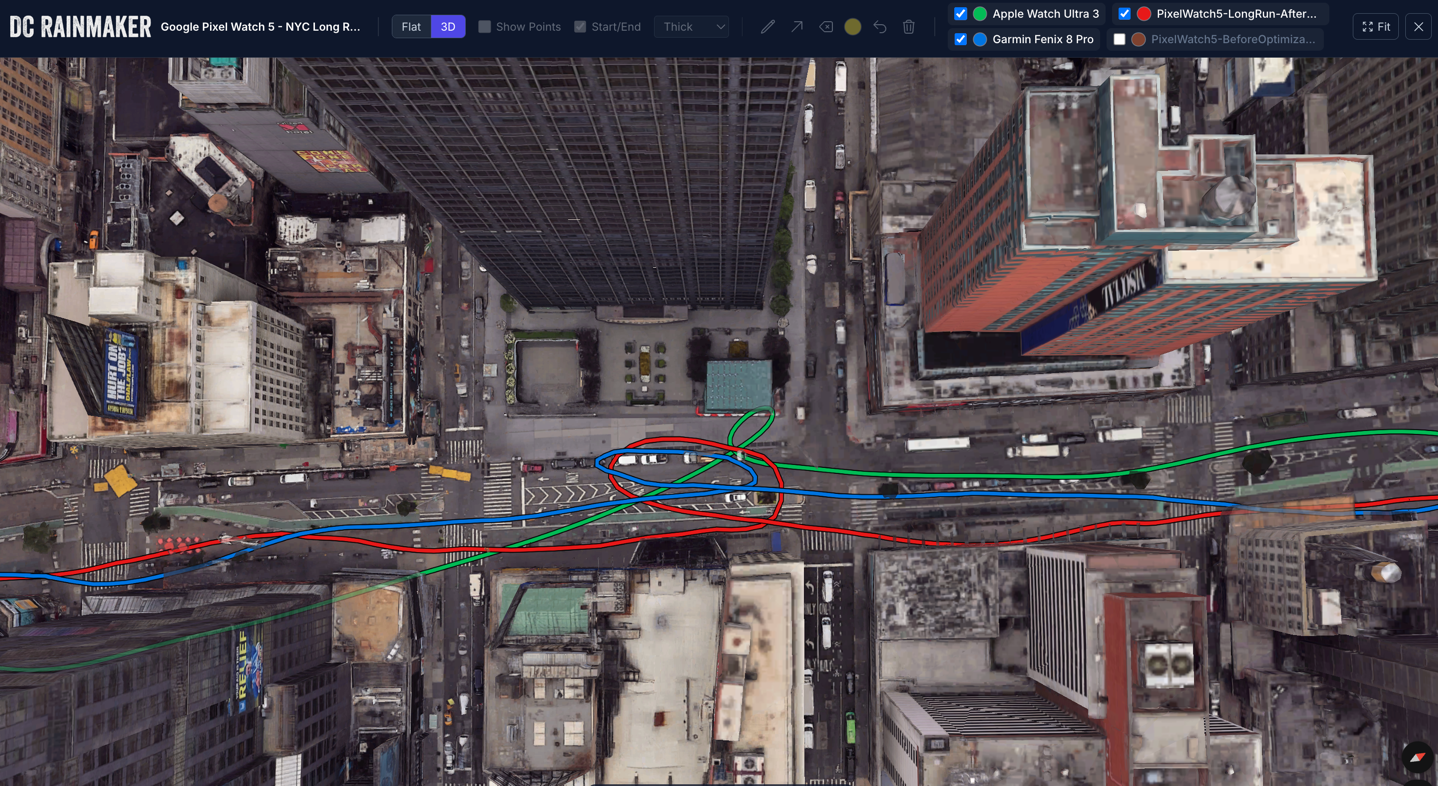
Task: Toggle the Start/End checkbox
Action: pos(580,27)
